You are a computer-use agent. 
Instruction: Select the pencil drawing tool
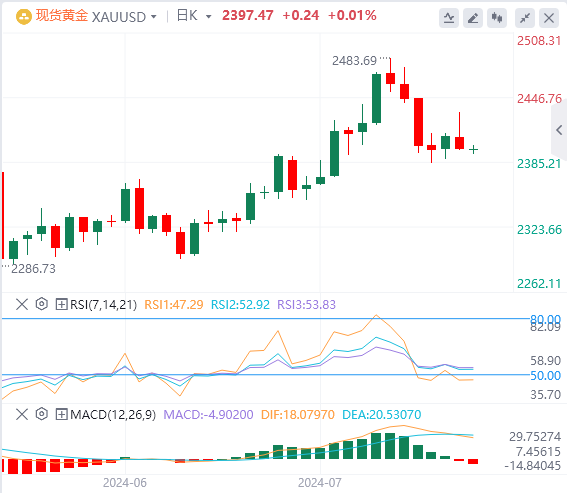(473, 18)
